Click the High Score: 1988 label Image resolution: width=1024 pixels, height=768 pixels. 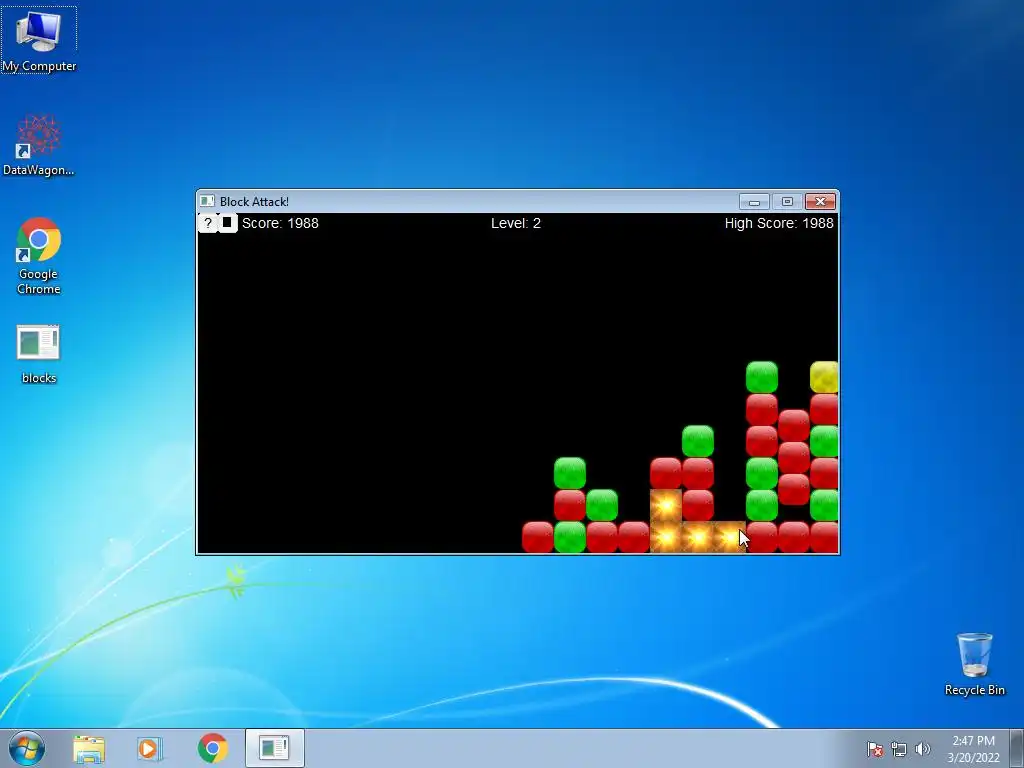(x=778, y=223)
